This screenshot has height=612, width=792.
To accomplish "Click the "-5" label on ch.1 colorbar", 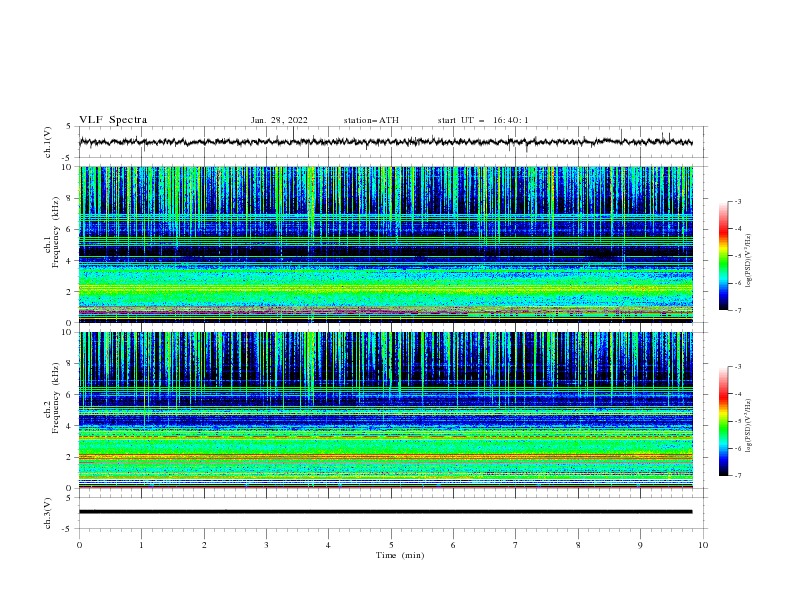I will [x=738, y=256].
